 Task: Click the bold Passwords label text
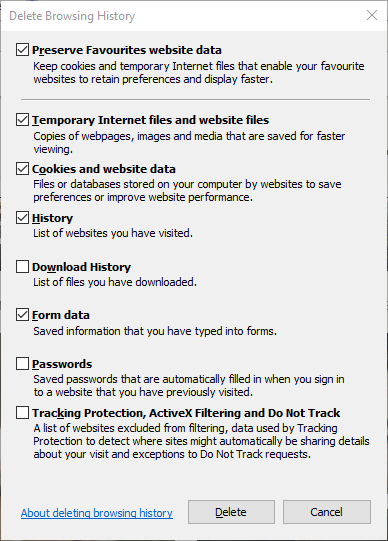click(62, 364)
